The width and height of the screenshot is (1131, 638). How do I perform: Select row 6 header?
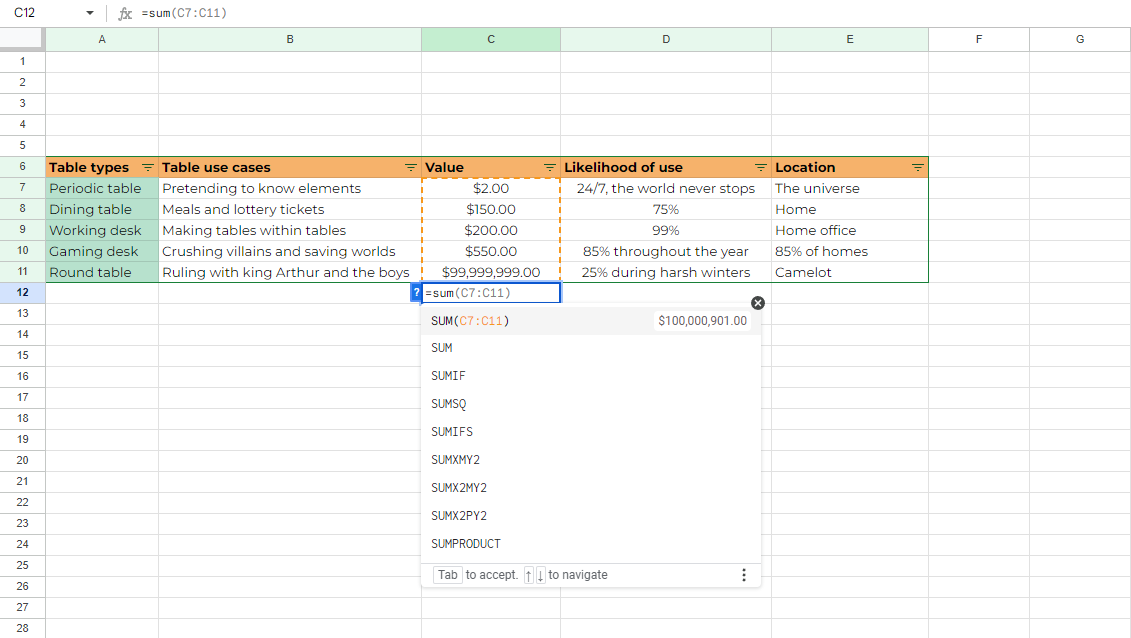tap(22, 167)
